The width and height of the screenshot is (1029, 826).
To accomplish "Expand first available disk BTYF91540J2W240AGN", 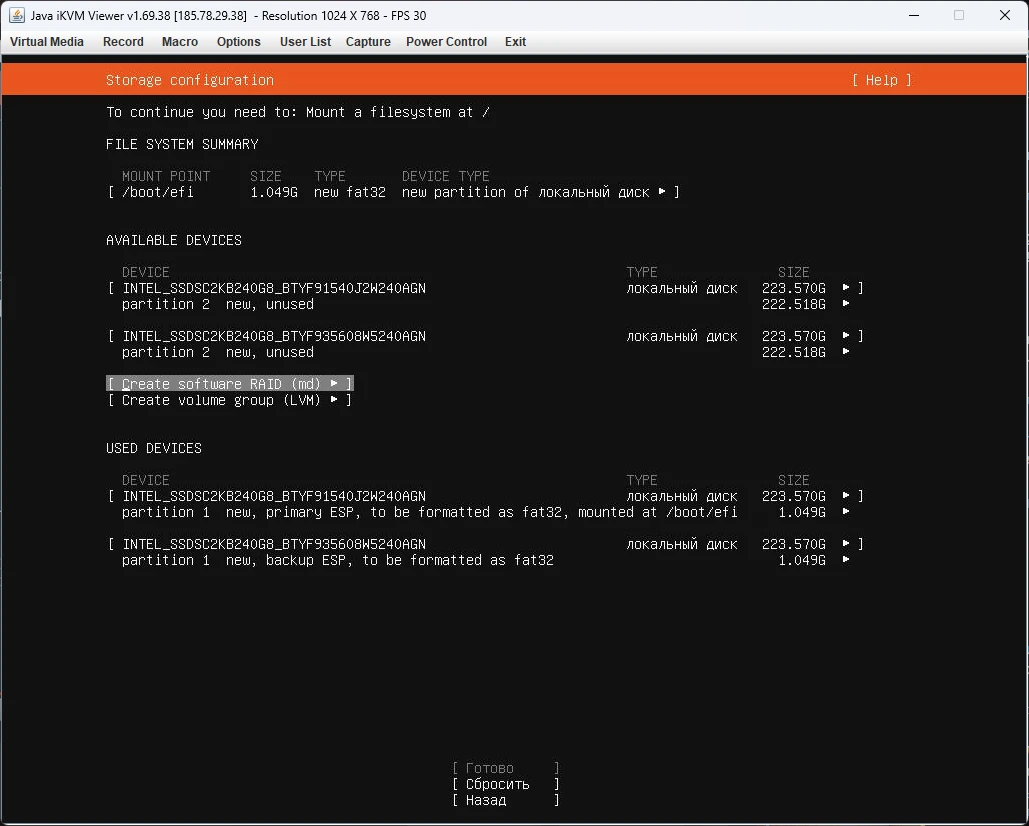I will pyautogui.click(x=485, y=288).
